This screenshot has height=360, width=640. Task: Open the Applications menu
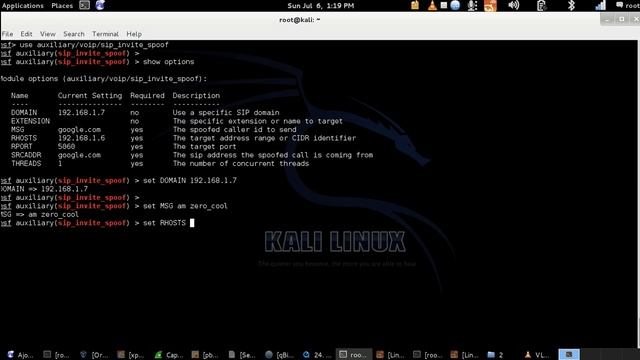pyautogui.click(x=23, y=6)
